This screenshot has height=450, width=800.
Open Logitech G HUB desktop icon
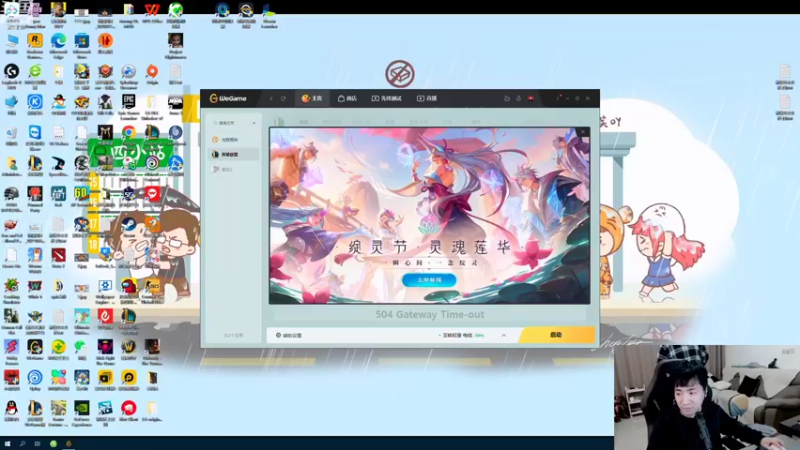click(11, 77)
